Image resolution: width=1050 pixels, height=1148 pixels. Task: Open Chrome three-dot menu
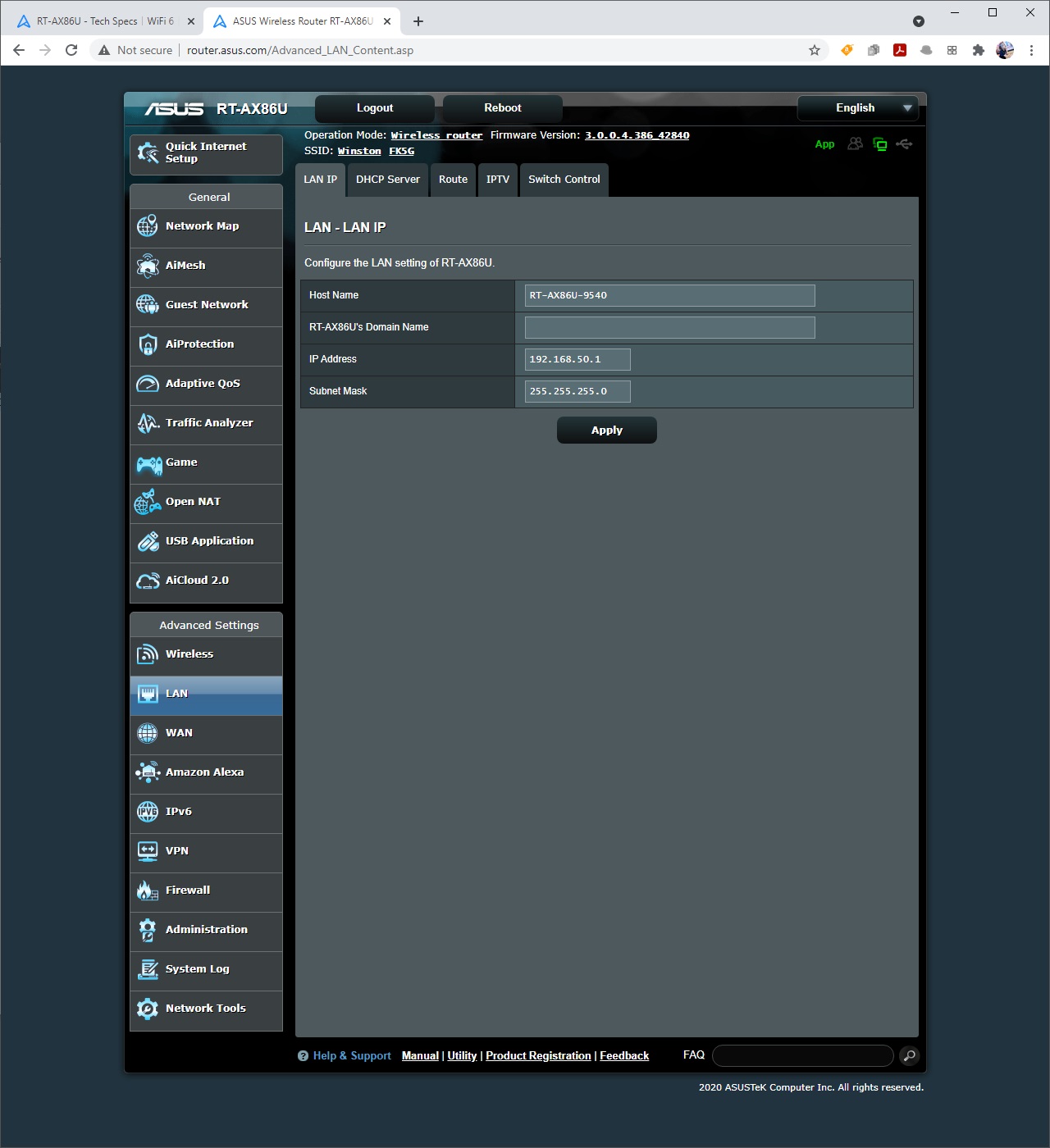[x=1031, y=50]
